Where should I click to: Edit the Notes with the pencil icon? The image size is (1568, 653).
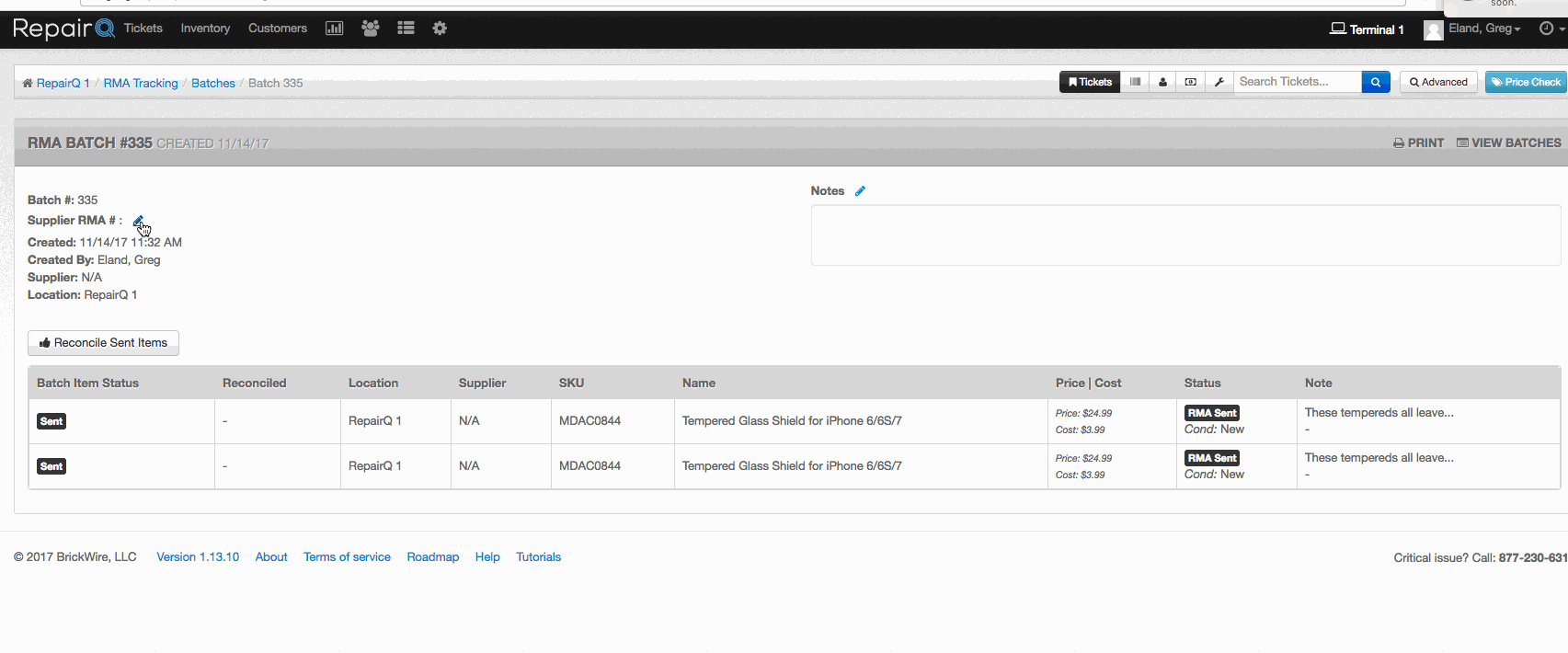coord(860,191)
